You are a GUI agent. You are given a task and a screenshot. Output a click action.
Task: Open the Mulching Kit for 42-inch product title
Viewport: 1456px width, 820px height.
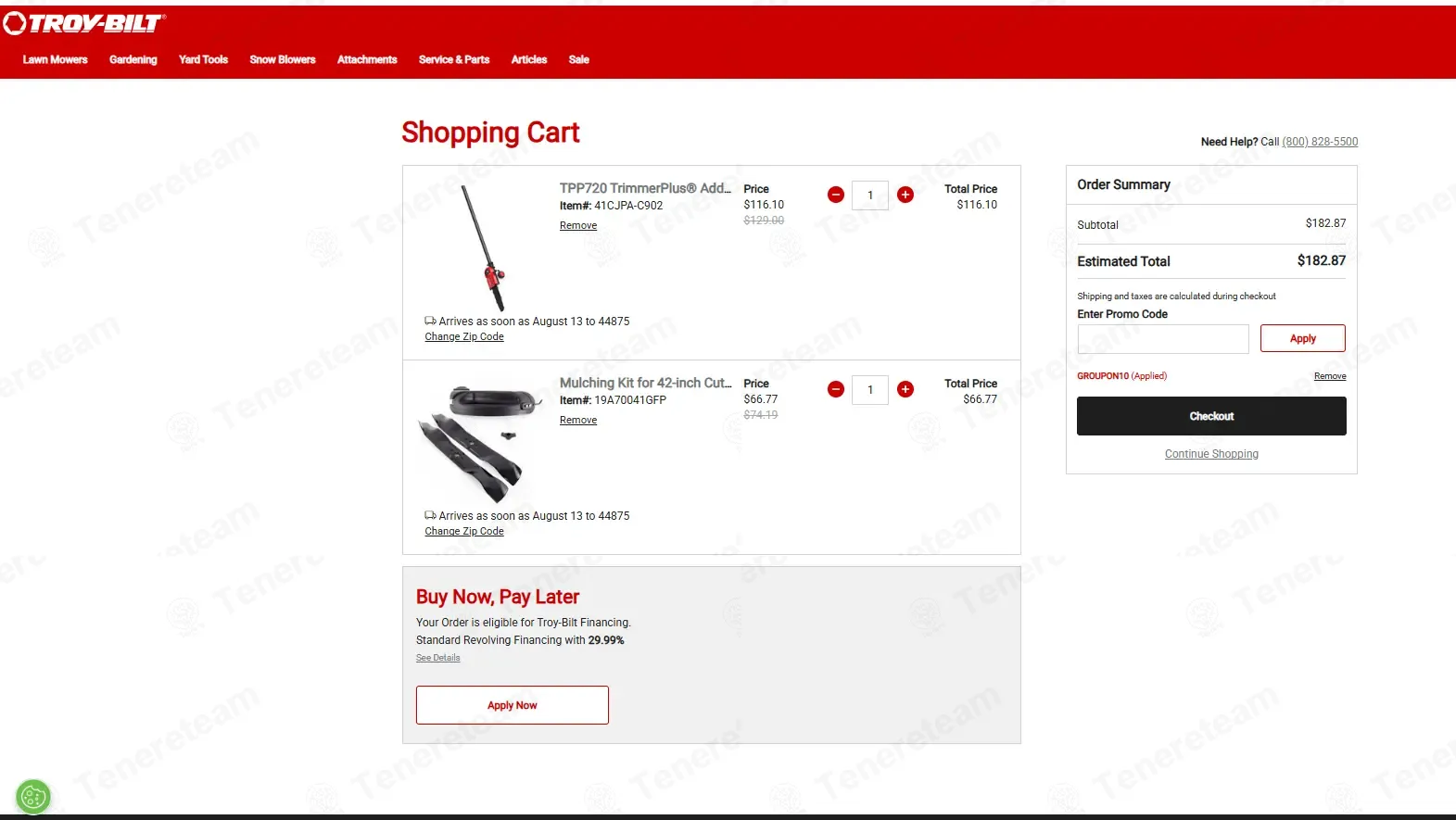coord(645,383)
